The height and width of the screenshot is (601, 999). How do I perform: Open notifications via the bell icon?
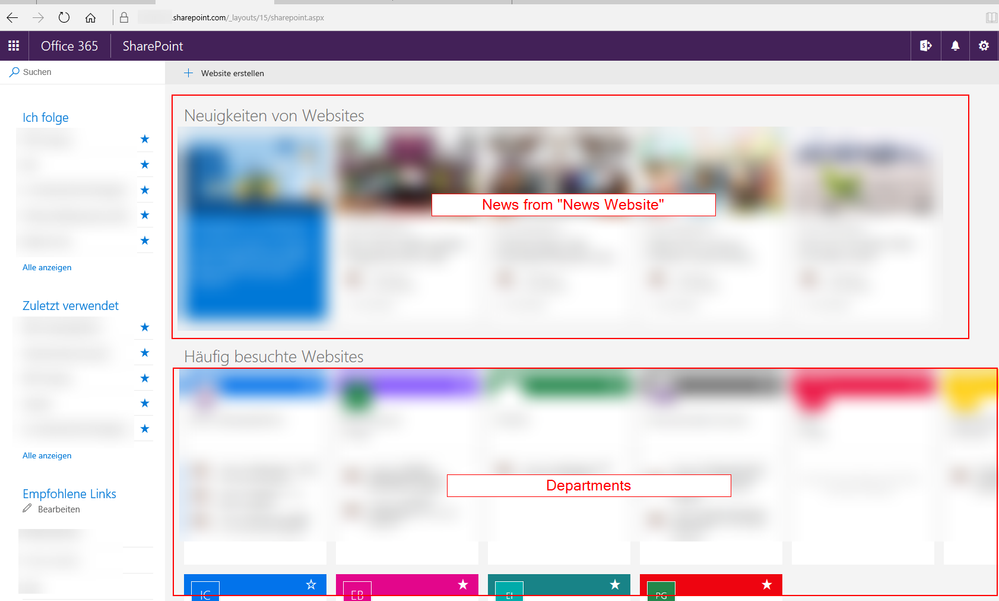(x=954, y=45)
